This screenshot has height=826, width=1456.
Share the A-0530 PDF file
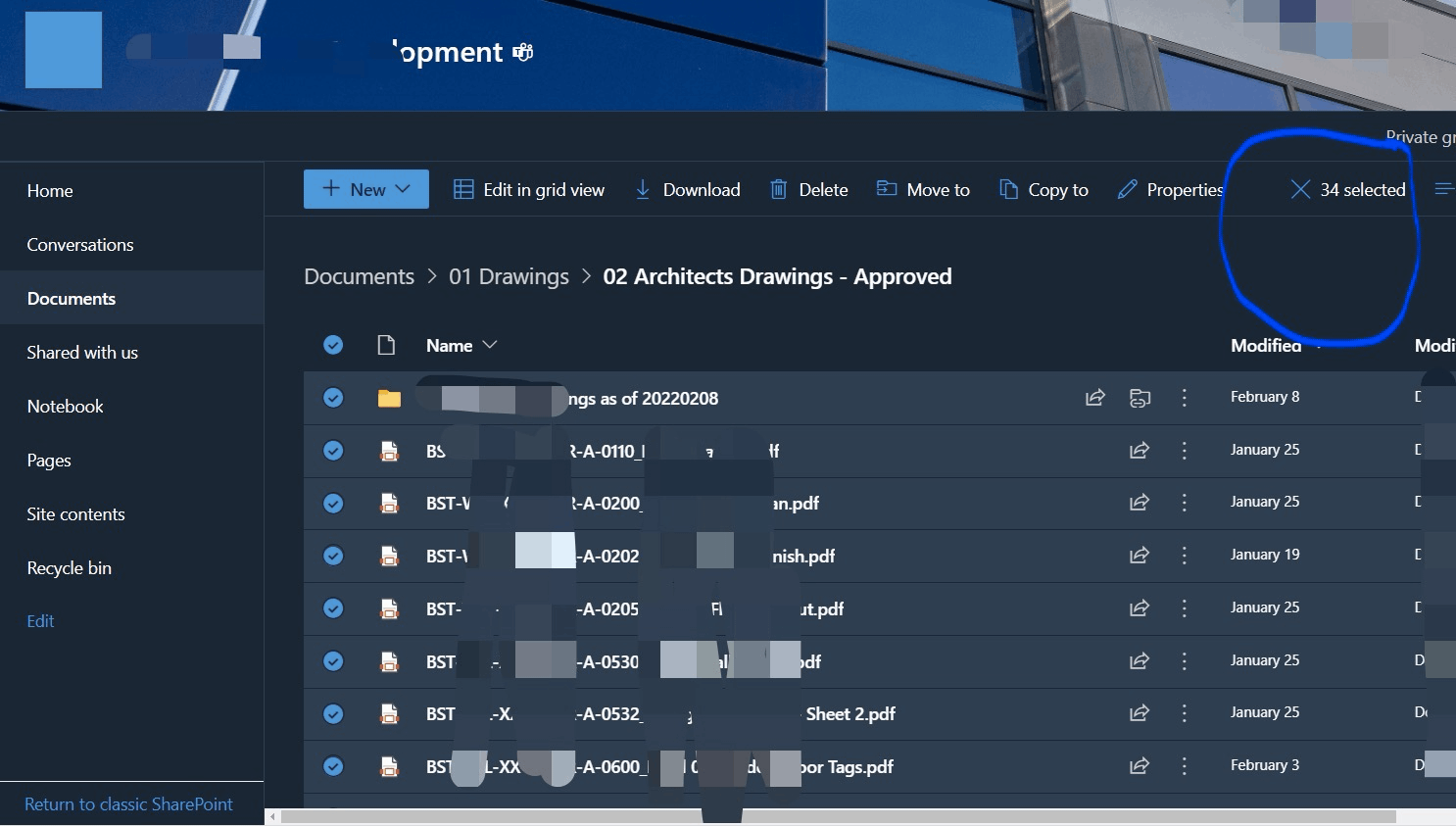click(1140, 661)
